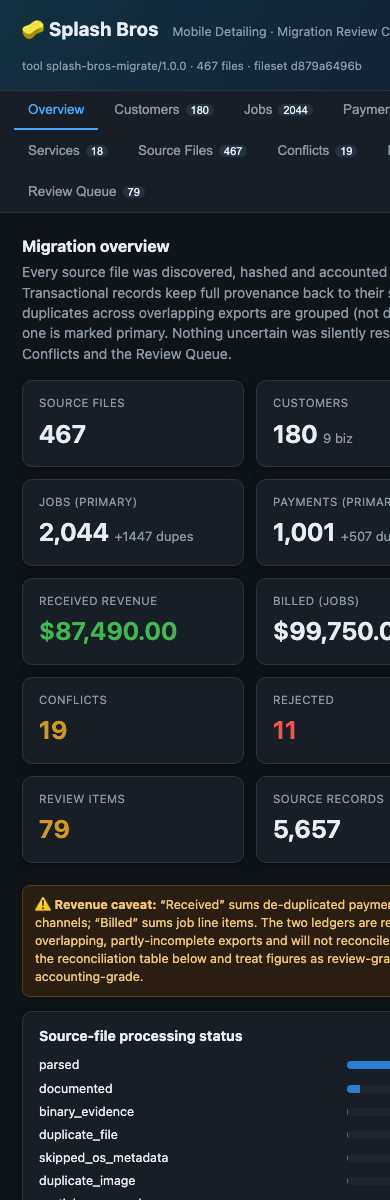Click the 'duplicate_image' status label
The image size is (390, 1200).
86,1180
